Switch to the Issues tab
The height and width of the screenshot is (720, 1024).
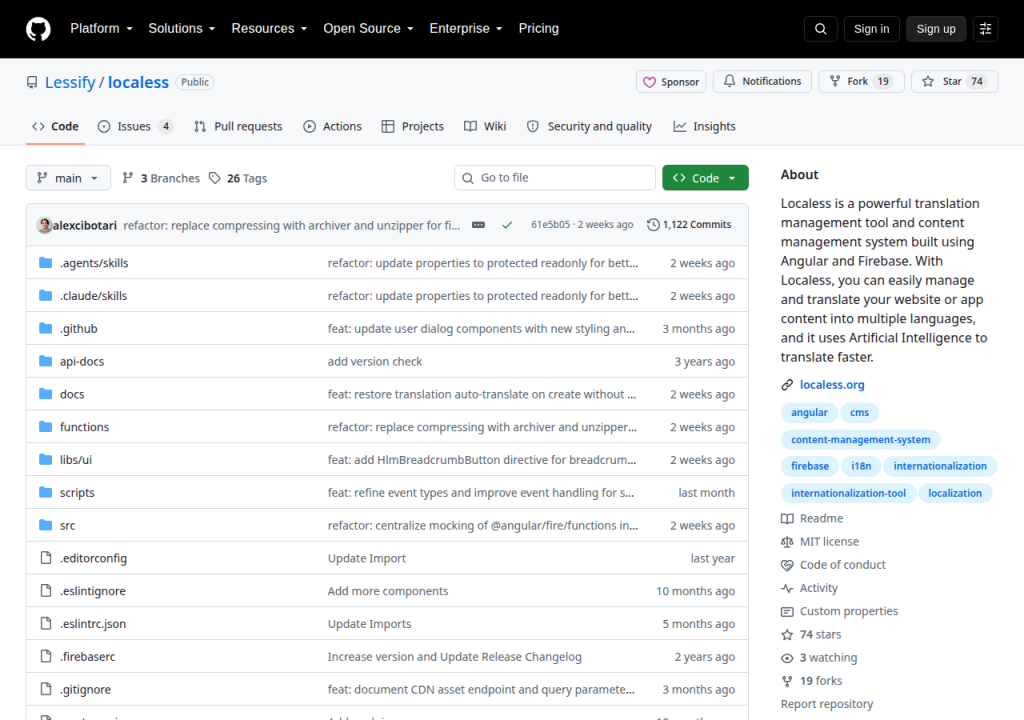[135, 126]
